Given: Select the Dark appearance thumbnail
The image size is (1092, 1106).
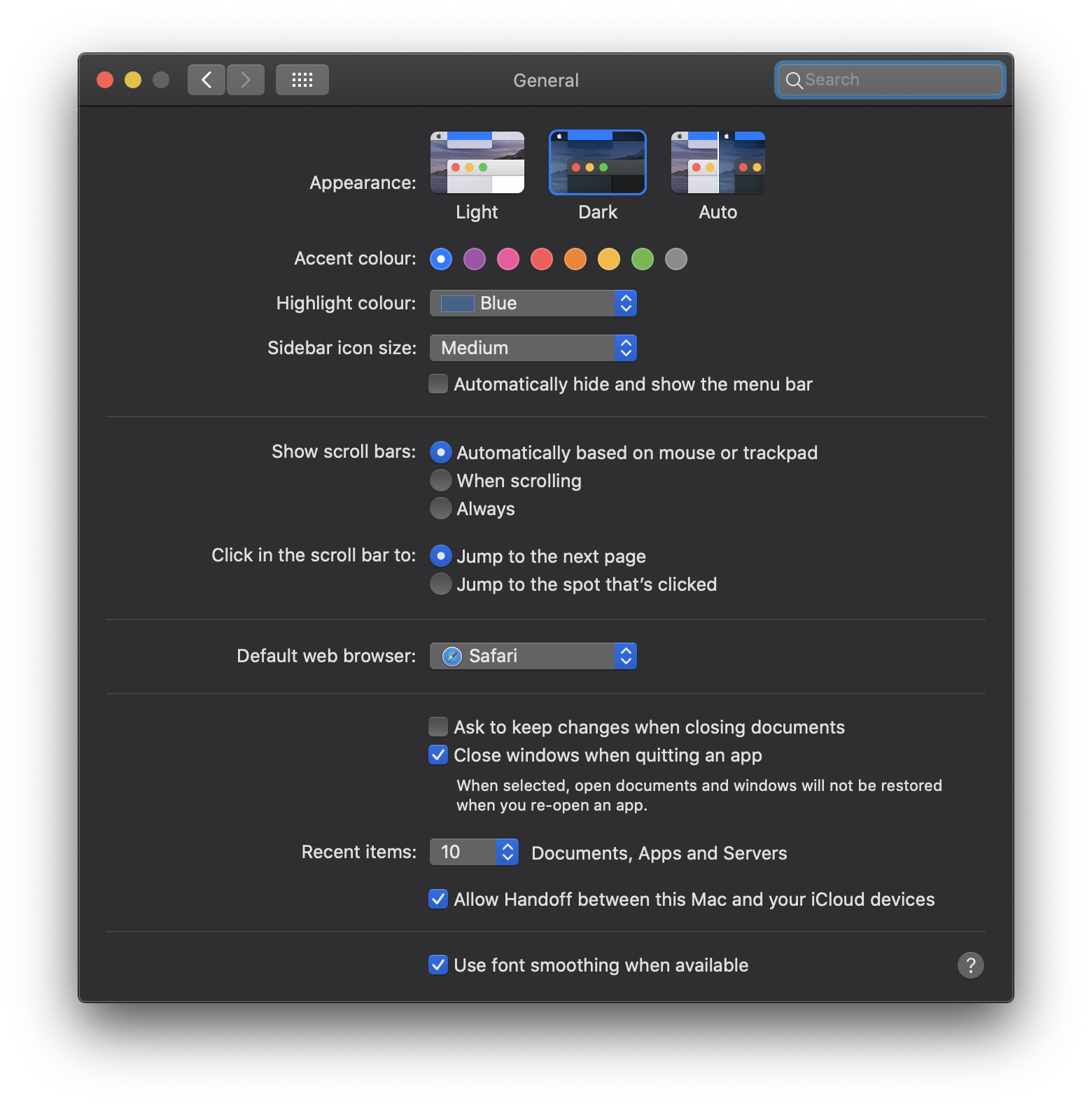Looking at the screenshot, I should 598,162.
